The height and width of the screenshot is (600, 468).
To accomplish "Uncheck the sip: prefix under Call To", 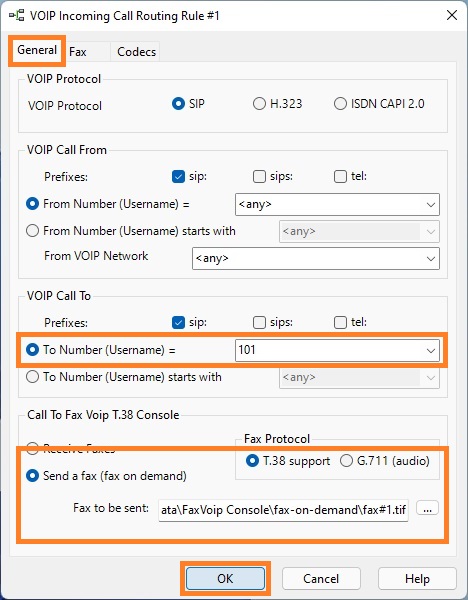I will click(178, 322).
